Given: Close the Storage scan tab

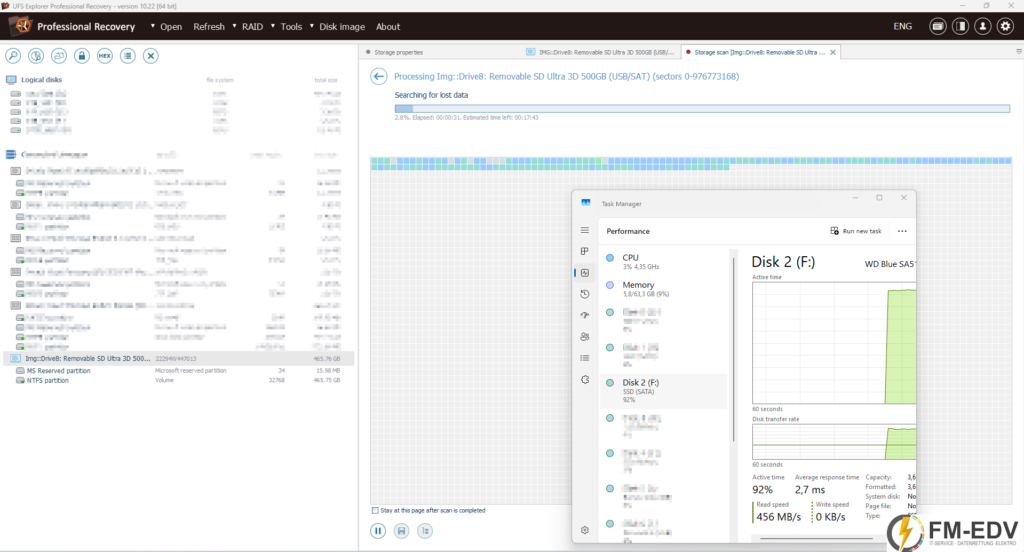Looking at the screenshot, I should click(x=833, y=52).
